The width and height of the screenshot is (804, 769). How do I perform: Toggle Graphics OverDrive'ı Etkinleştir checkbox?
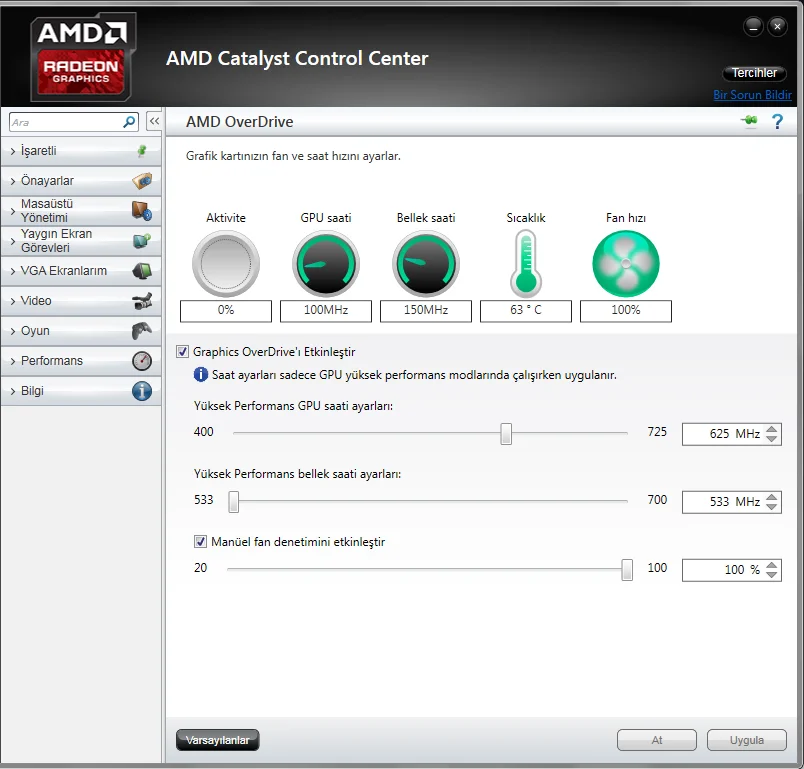(182, 352)
